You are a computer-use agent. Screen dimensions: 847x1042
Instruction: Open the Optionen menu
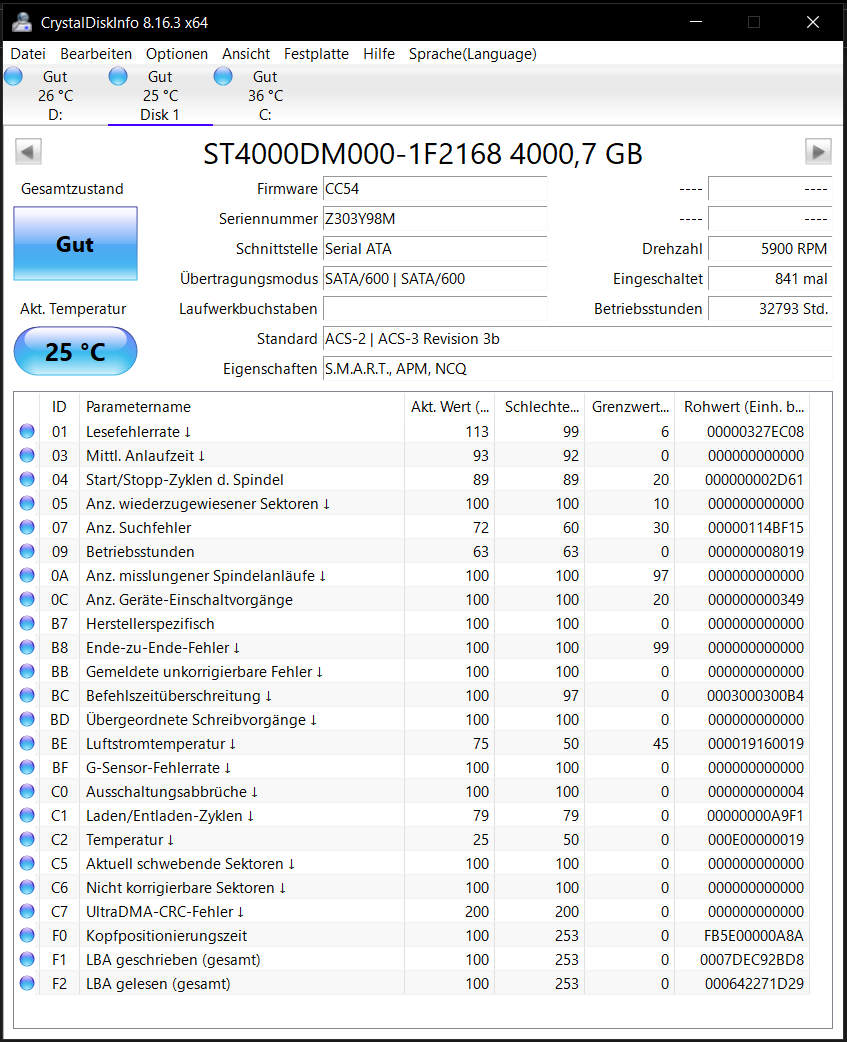tap(177, 54)
